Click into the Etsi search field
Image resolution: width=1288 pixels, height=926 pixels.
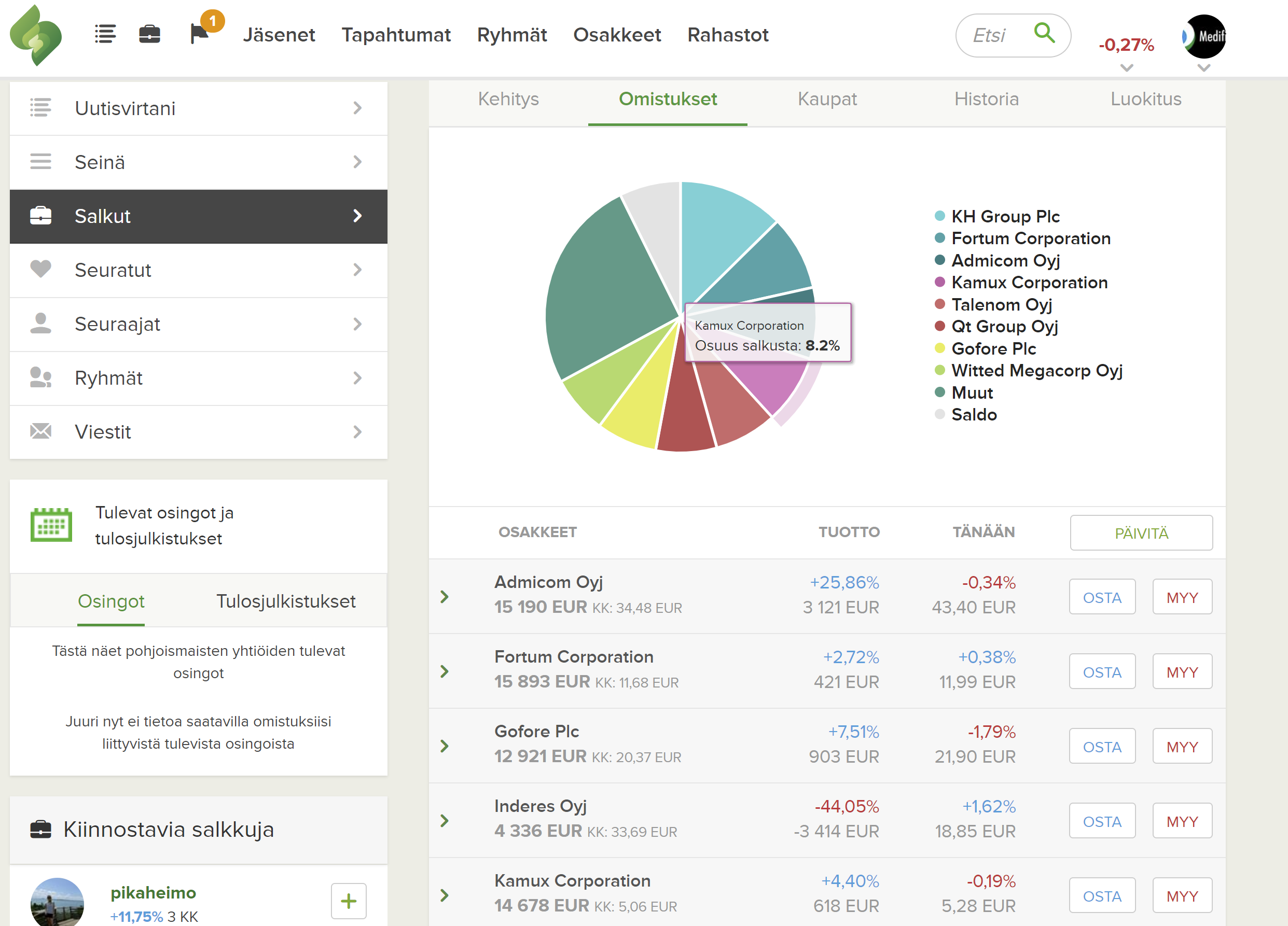tap(989, 35)
